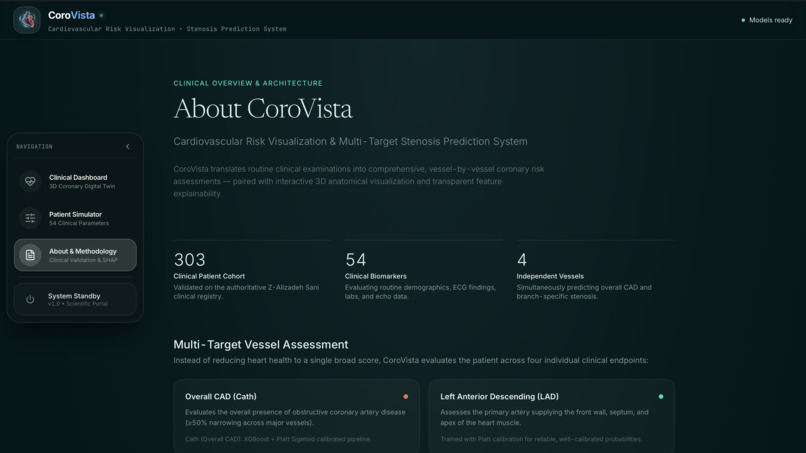Click the CoroVista title in the header
The width and height of the screenshot is (806, 453).
pos(71,15)
